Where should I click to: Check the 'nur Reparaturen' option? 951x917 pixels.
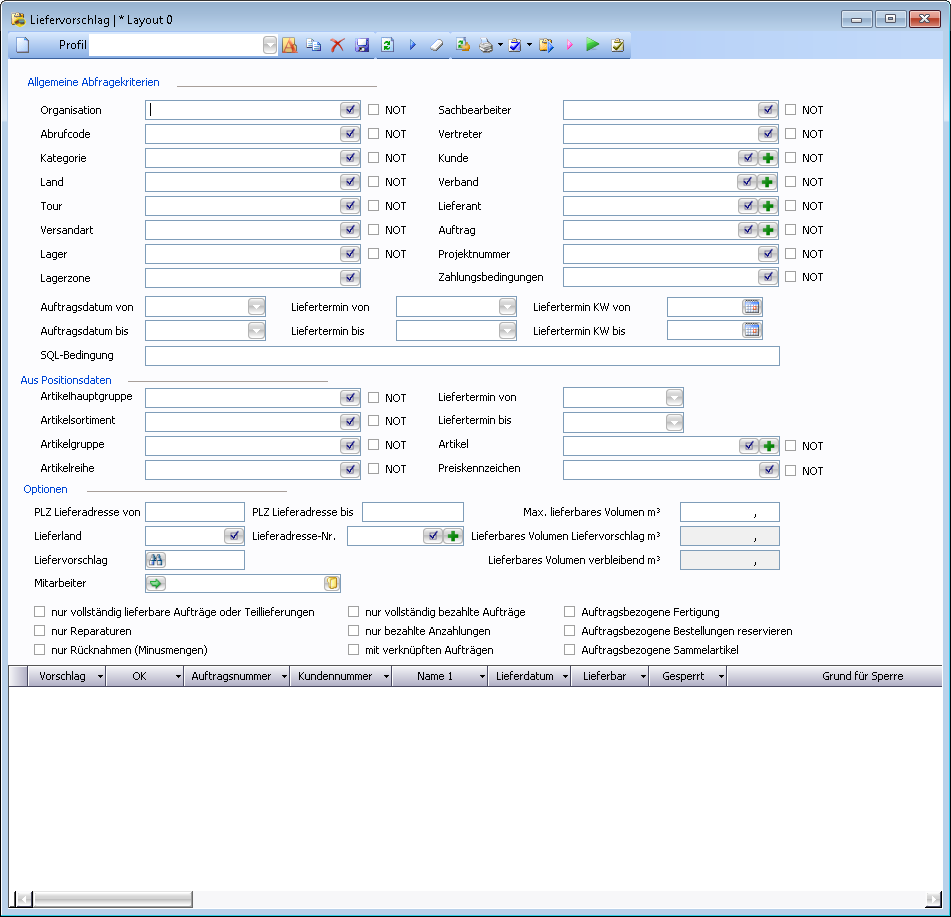coord(40,631)
